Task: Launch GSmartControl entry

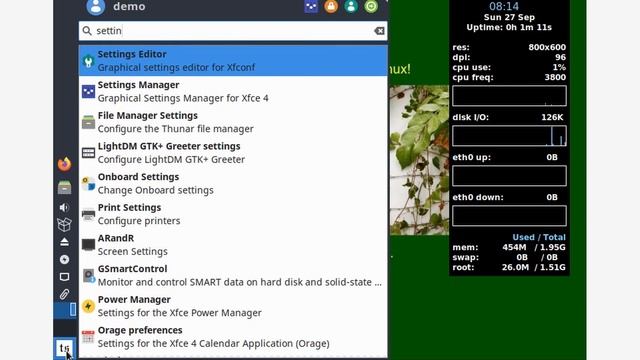Action: point(233,275)
